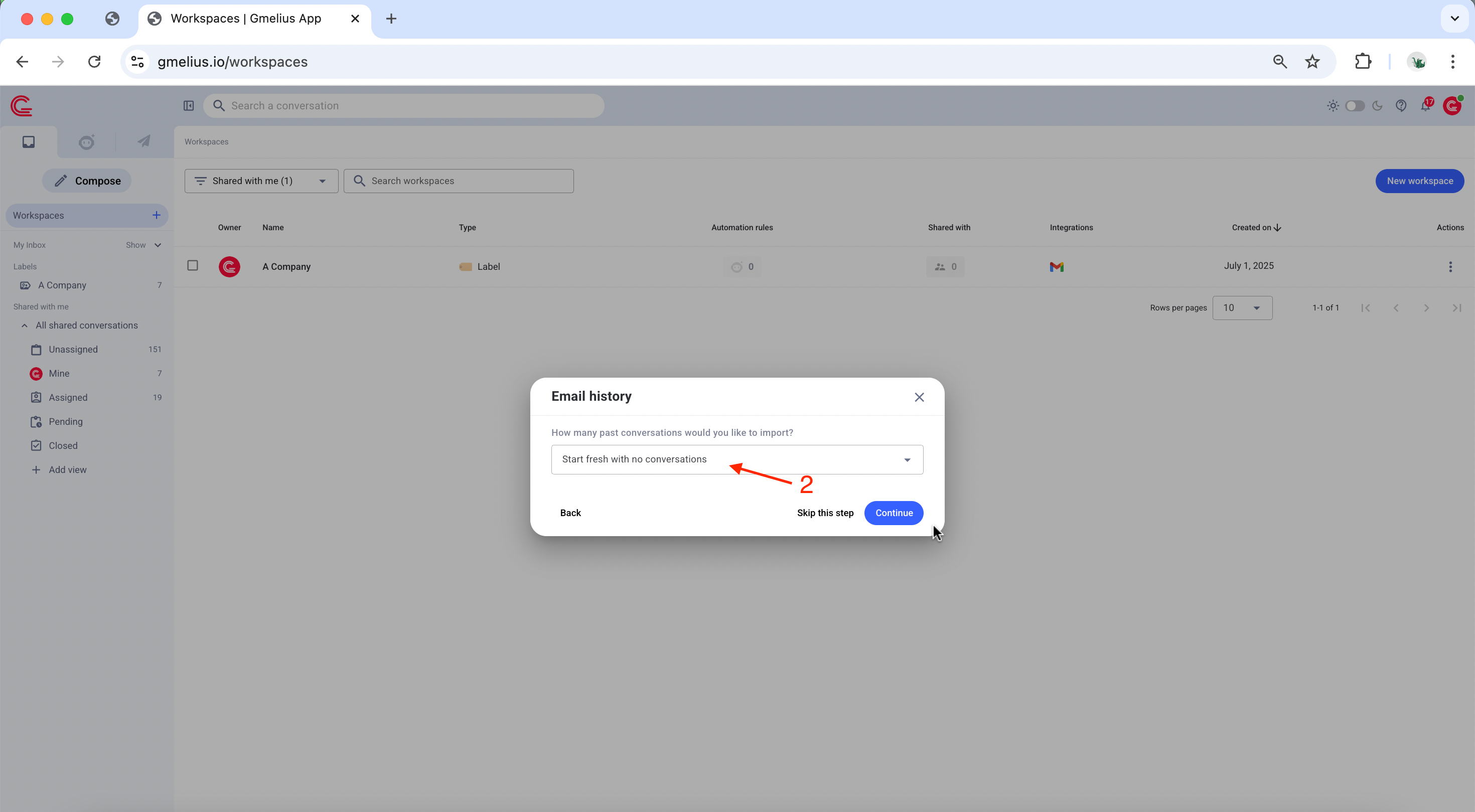1475x812 pixels.
Task: Open the Chrome profile avatar
Action: (x=1417, y=62)
